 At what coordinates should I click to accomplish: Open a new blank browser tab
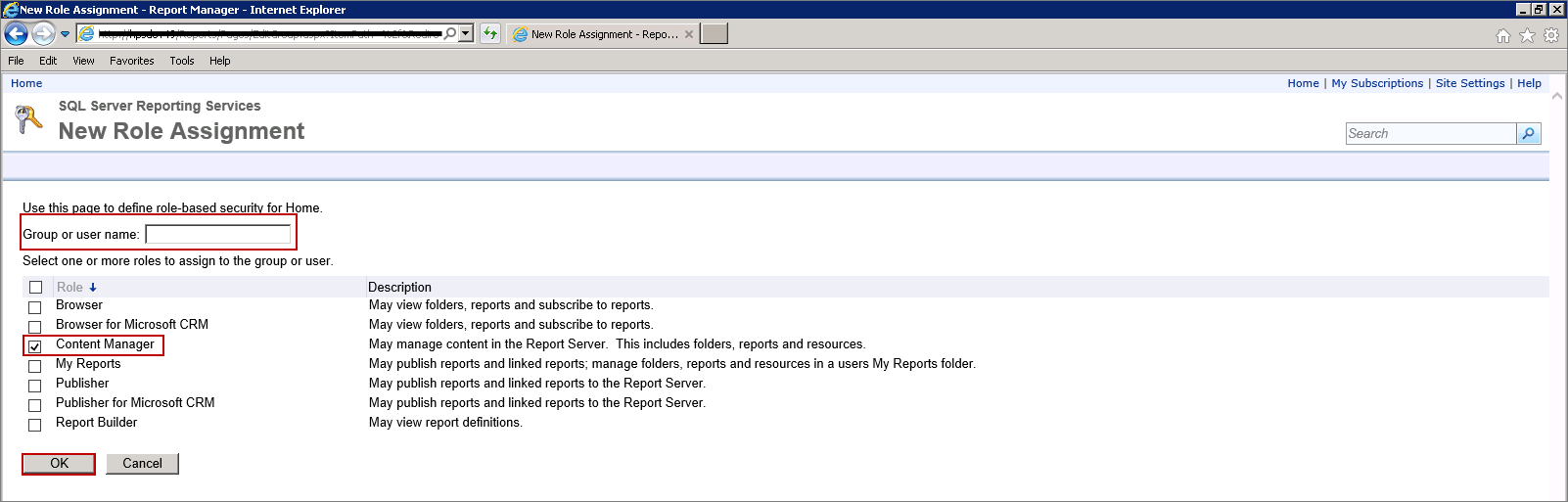(715, 34)
